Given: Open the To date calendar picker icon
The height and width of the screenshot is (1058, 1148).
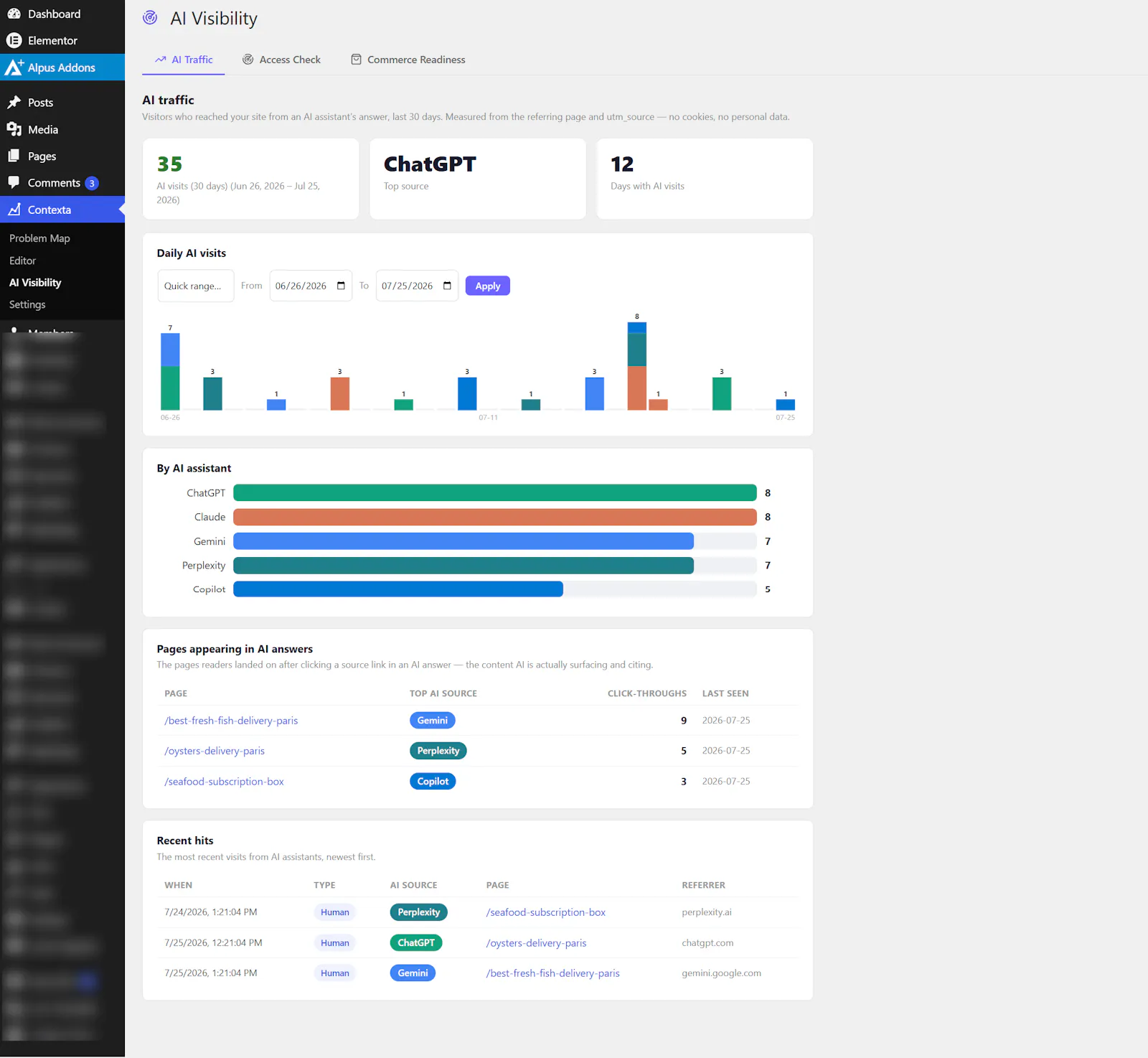Looking at the screenshot, I should [x=447, y=286].
